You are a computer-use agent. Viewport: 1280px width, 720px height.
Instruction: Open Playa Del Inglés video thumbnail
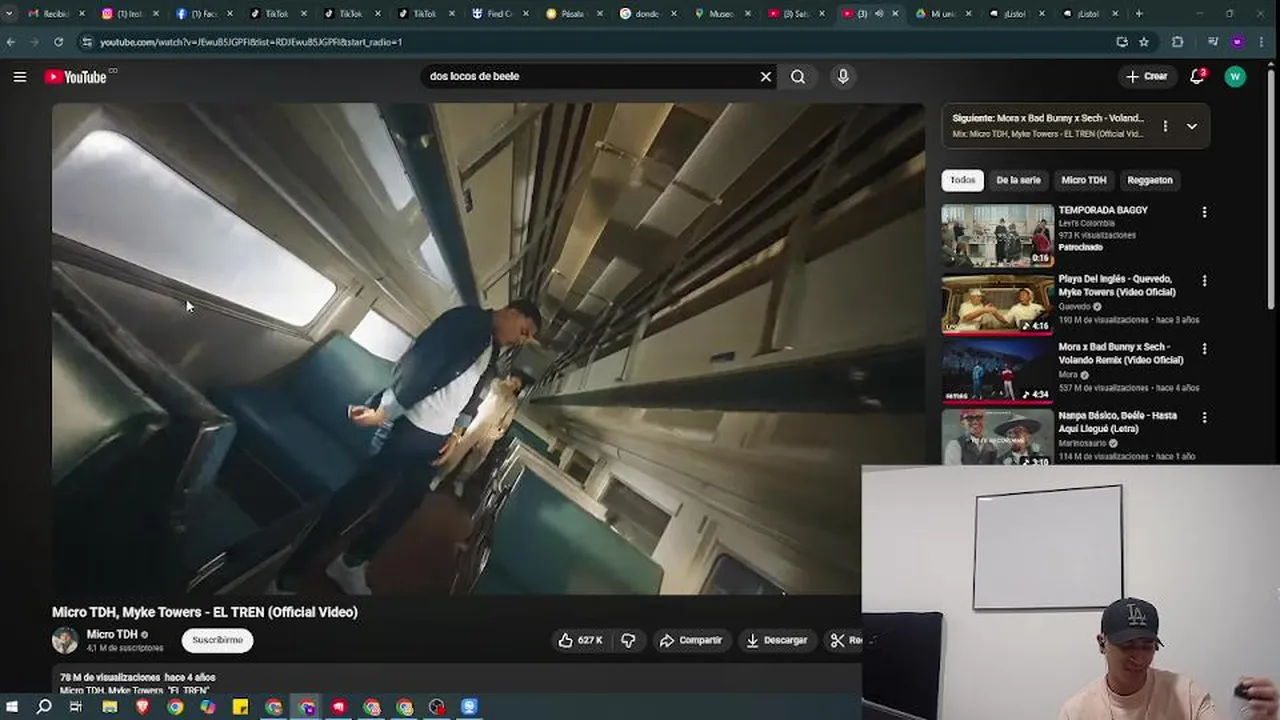tap(998, 303)
